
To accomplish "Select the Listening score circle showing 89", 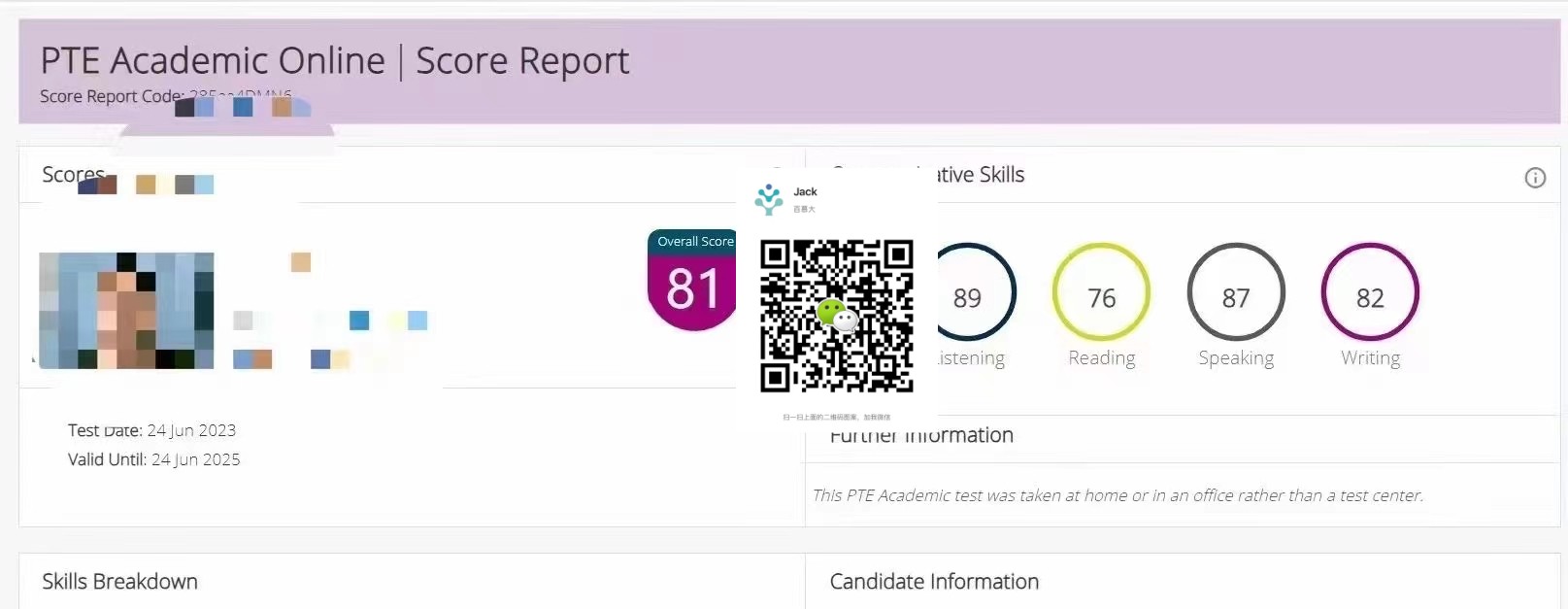I will click(x=975, y=292).
